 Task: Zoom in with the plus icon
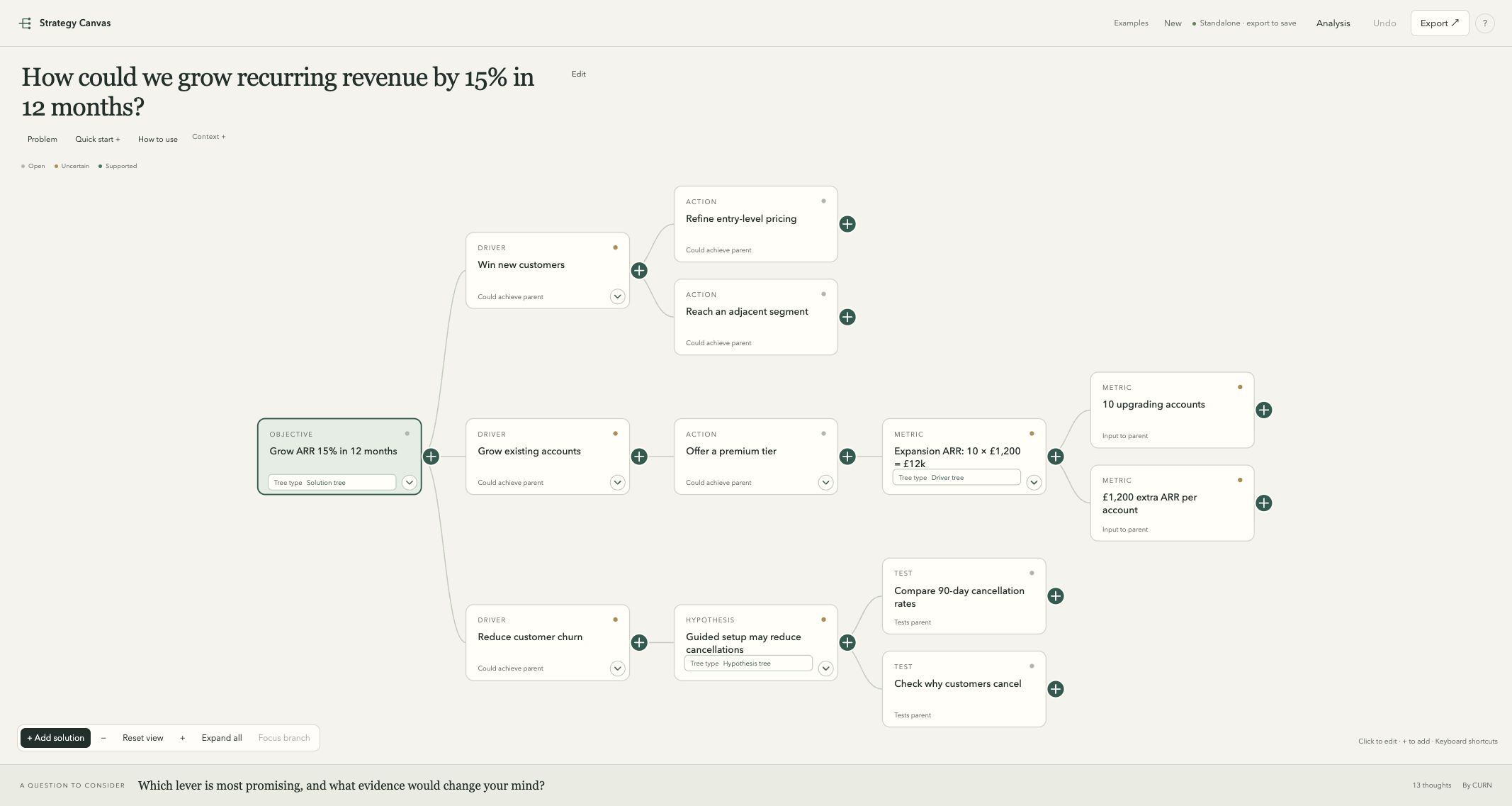(x=182, y=738)
